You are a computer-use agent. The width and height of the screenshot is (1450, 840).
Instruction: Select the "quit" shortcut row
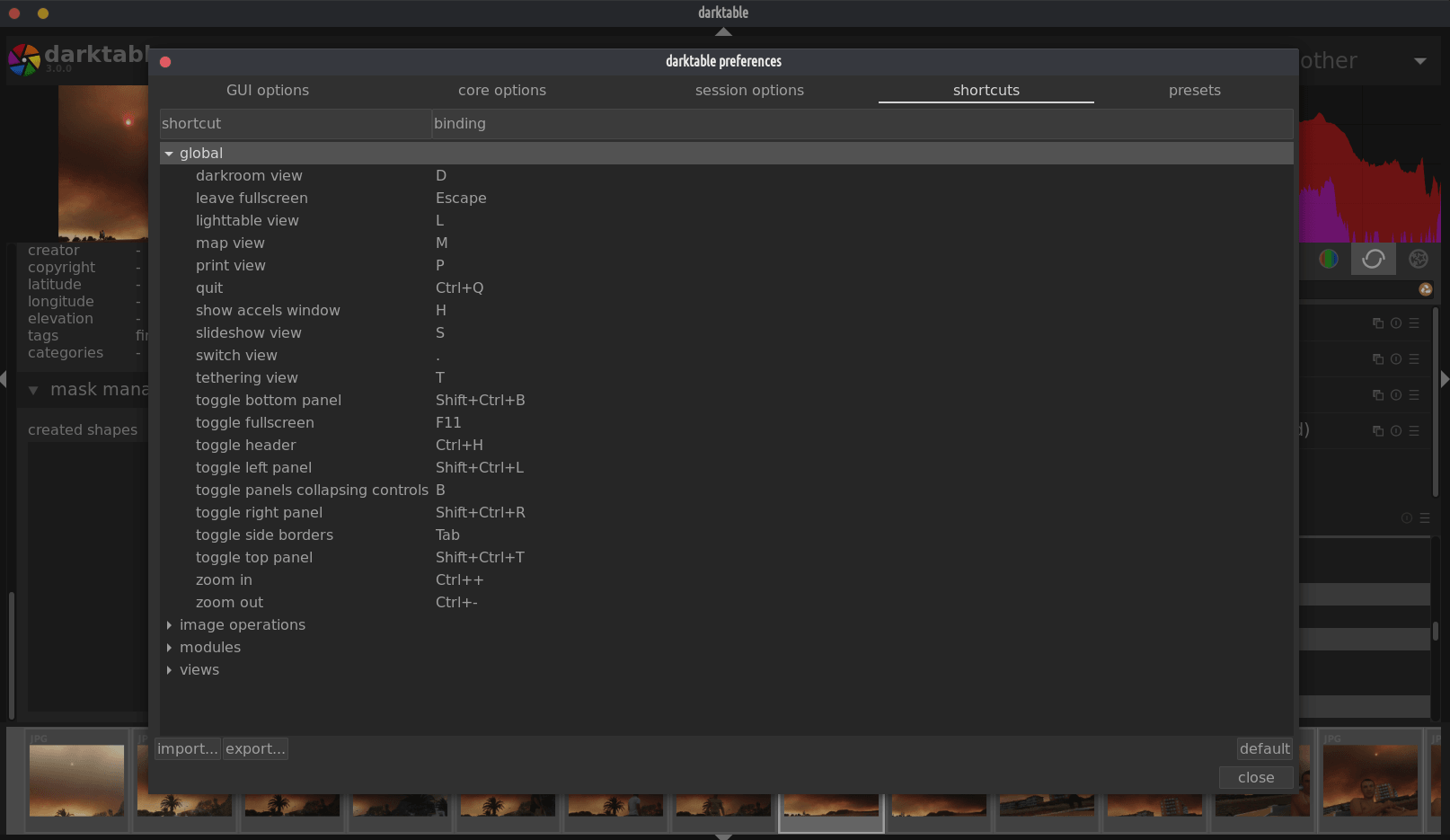click(x=727, y=288)
